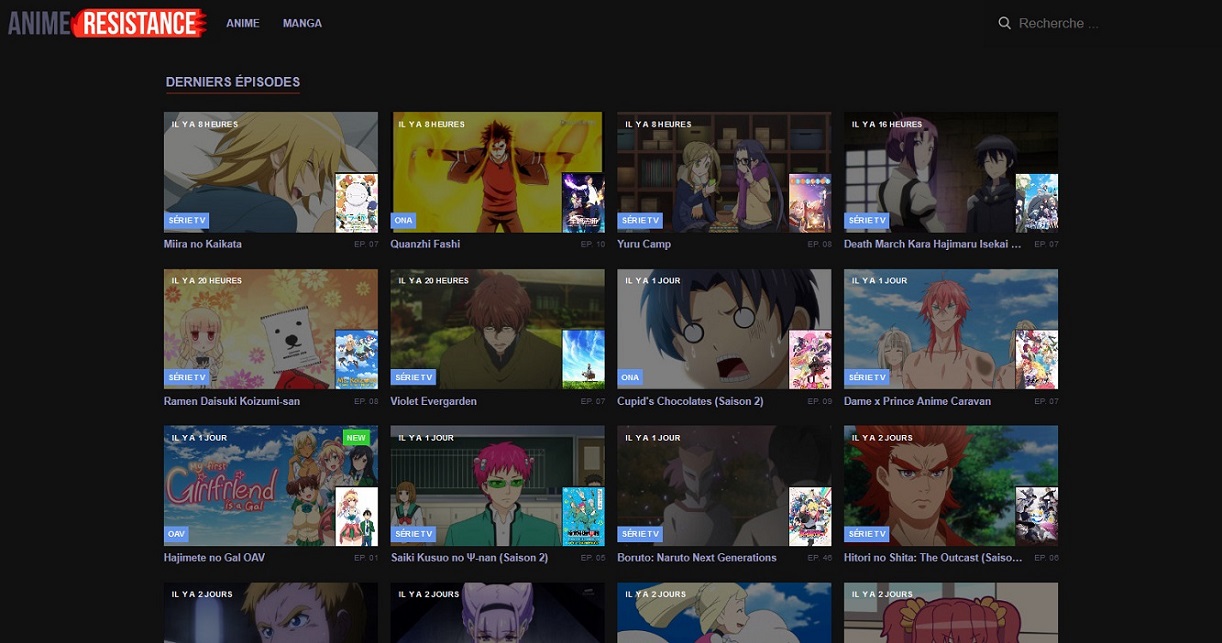
Task: Click the Quanzhi Fashi title link
Action: 425,244
